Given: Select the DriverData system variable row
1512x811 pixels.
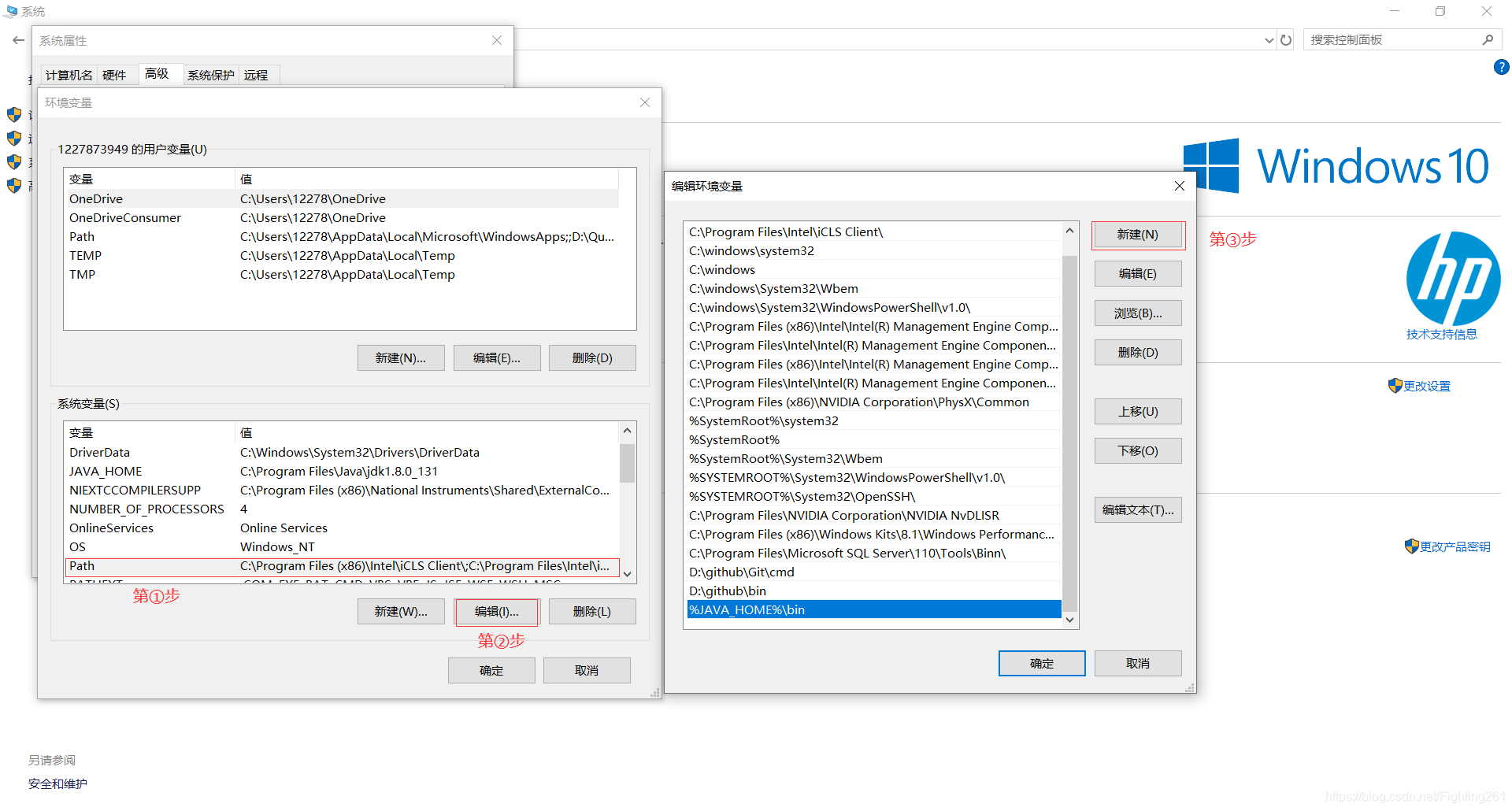Looking at the screenshot, I should pos(342,453).
